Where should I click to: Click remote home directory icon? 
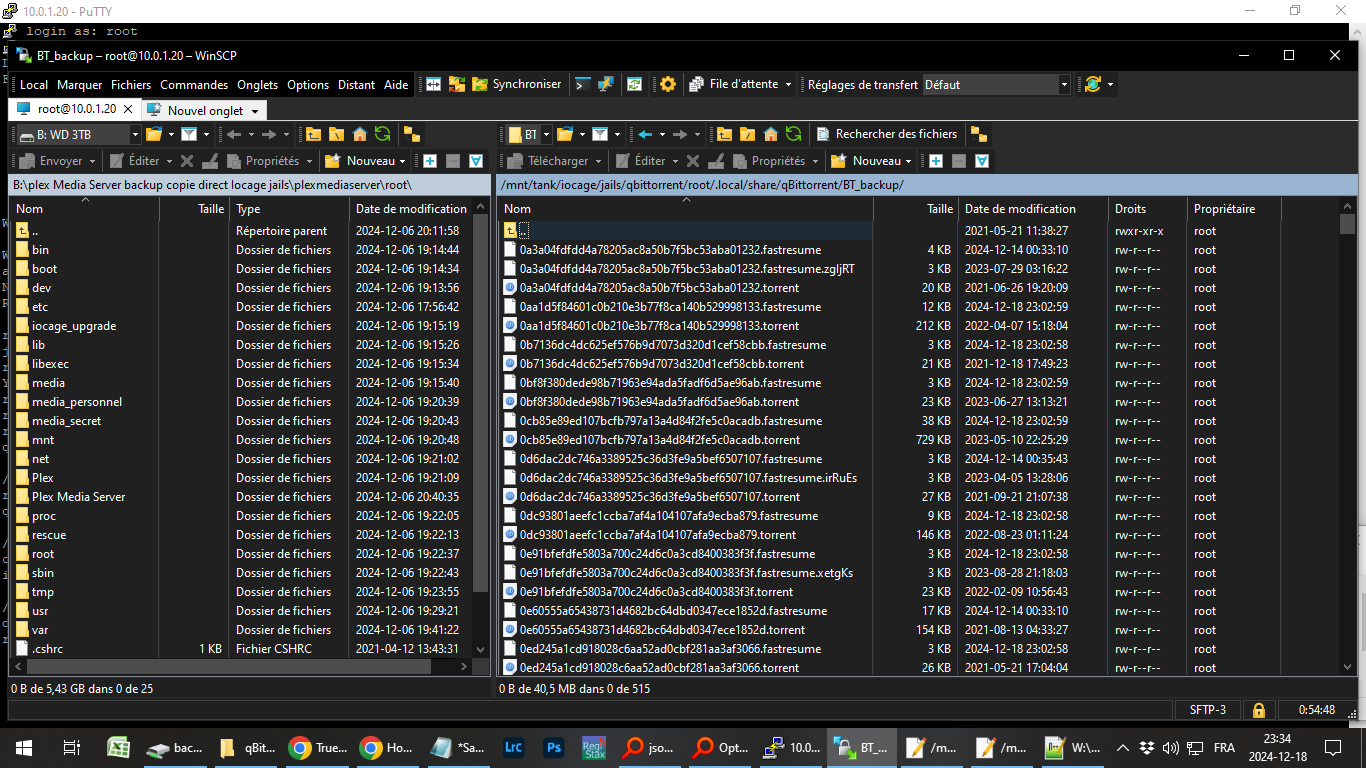771,134
